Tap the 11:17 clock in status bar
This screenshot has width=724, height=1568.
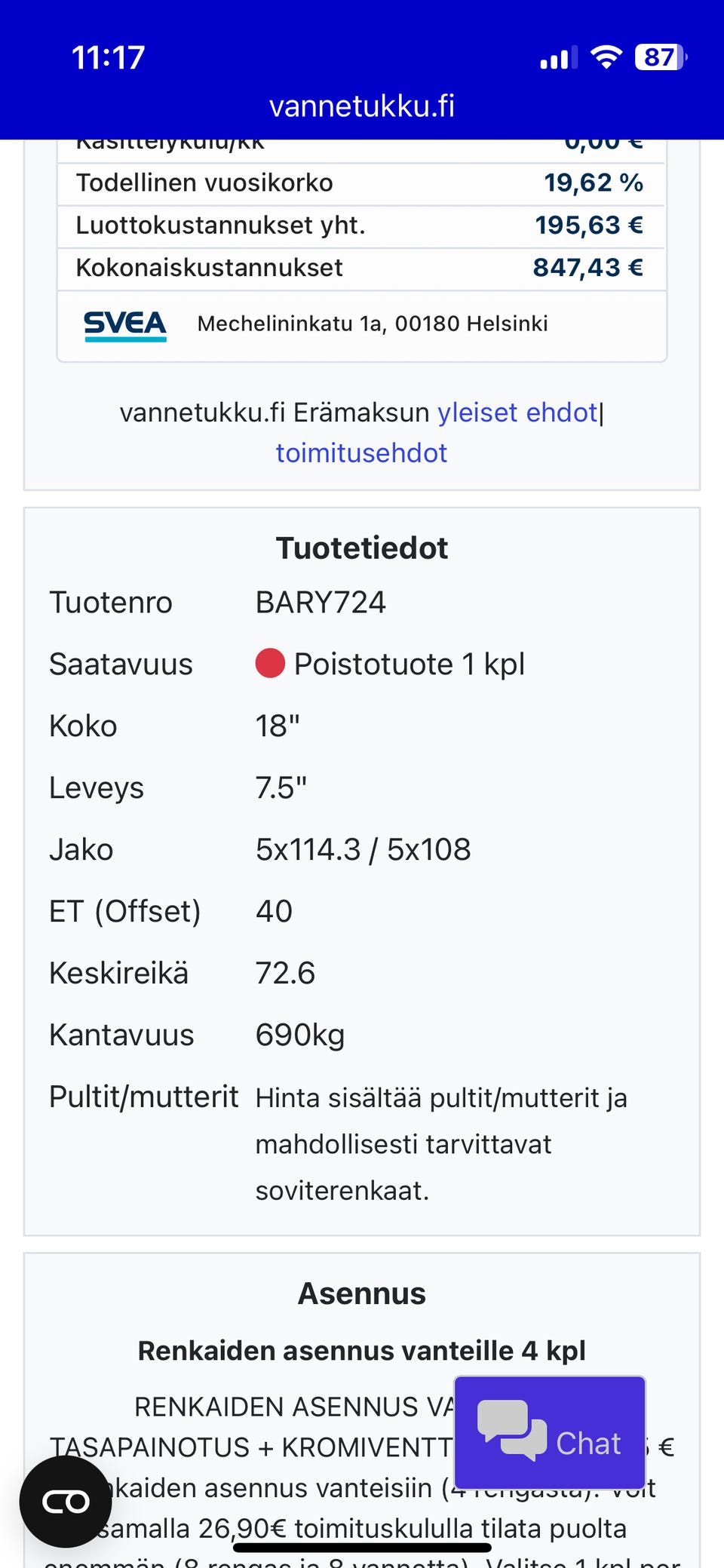pyautogui.click(x=108, y=57)
